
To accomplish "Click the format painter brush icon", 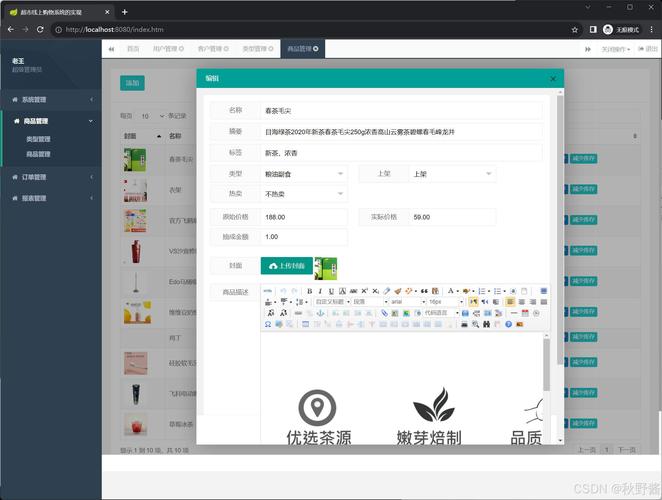I will click(x=397, y=291).
